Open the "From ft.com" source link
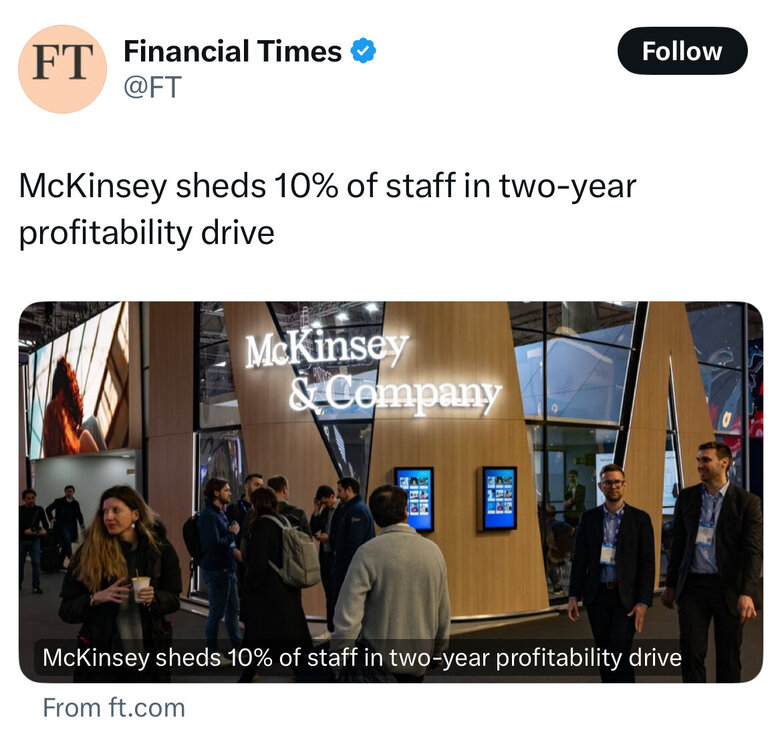 [x=113, y=708]
